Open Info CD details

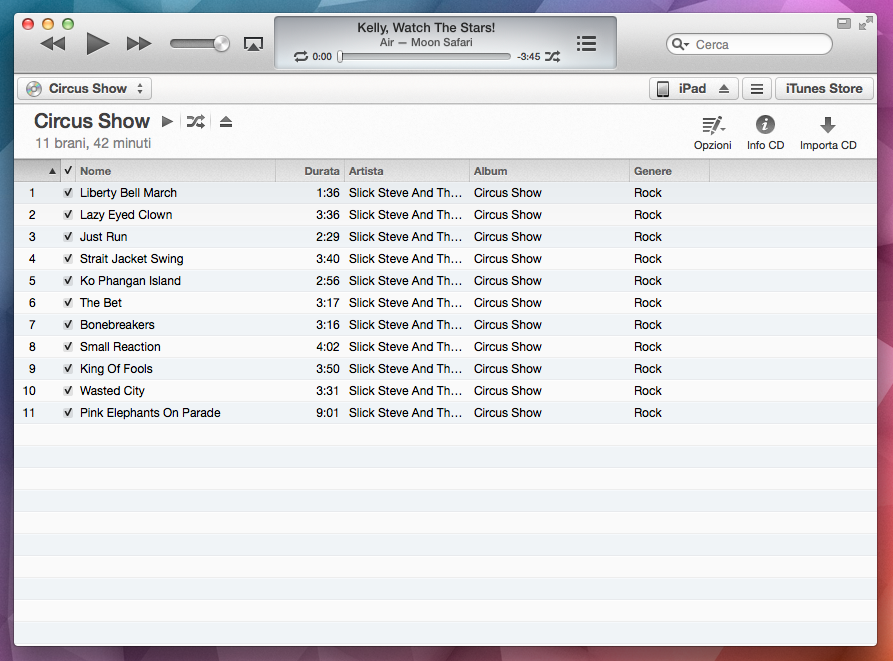765,133
